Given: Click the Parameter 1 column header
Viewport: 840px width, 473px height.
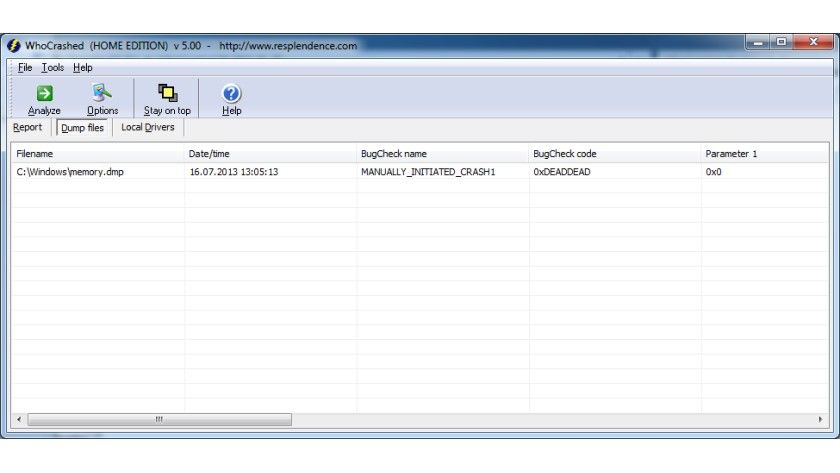Looking at the screenshot, I should point(764,154).
